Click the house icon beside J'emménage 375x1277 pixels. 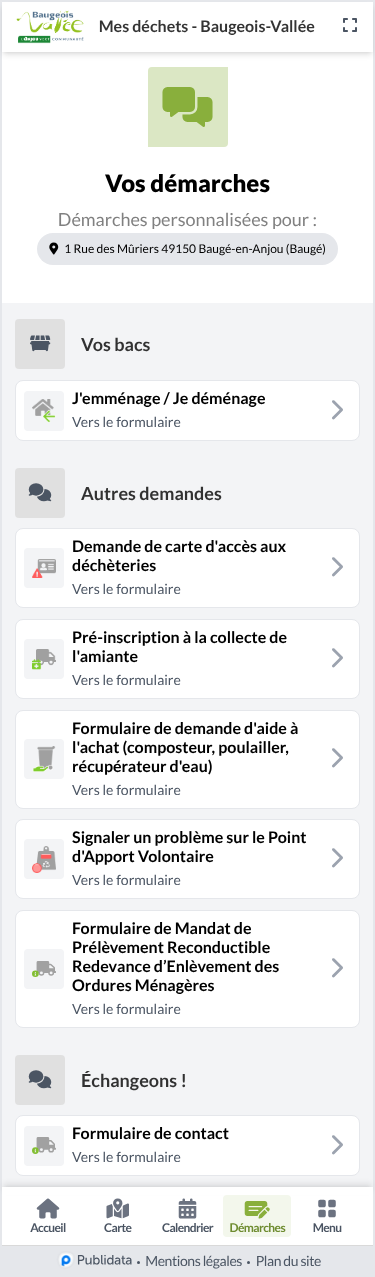(x=44, y=409)
